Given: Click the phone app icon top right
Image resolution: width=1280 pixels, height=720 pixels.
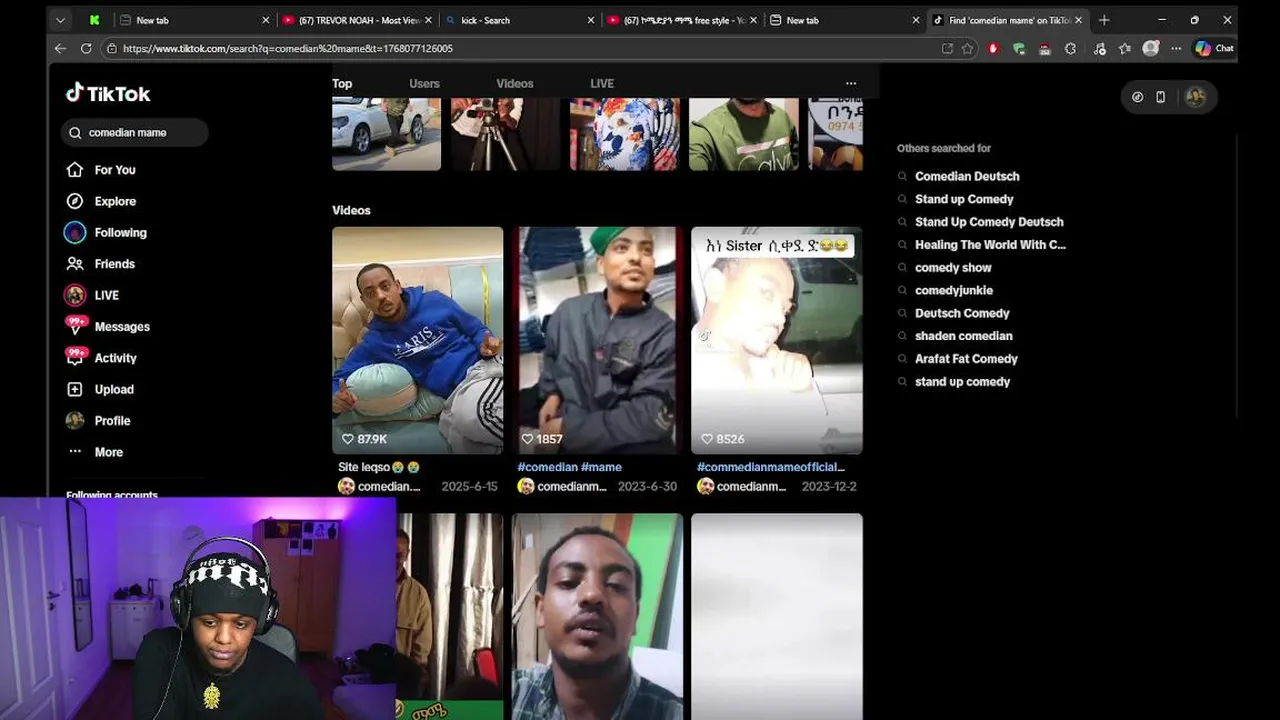Looking at the screenshot, I should click(x=1160, y=97).
